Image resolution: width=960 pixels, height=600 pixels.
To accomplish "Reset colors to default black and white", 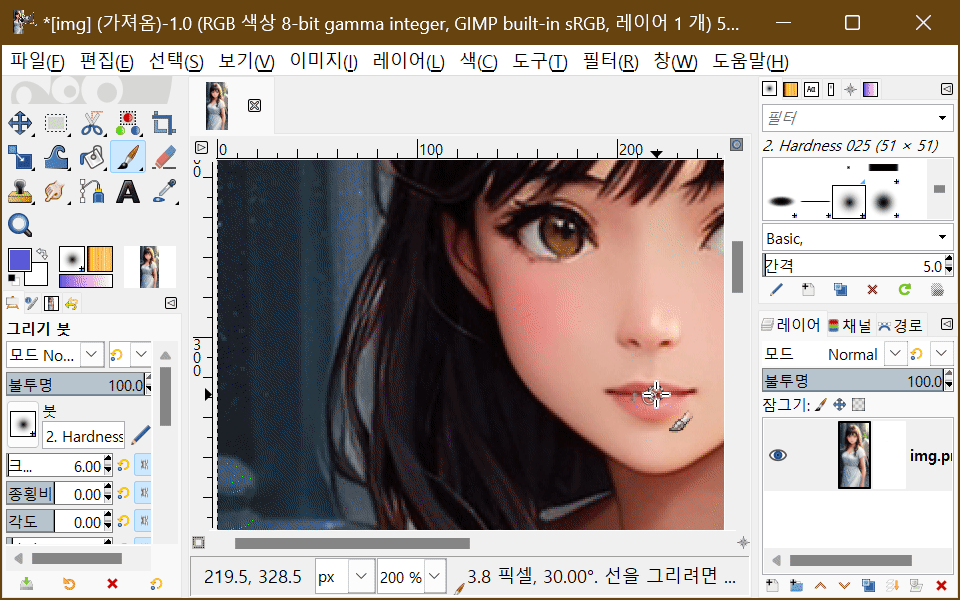I will click(13, 280).
